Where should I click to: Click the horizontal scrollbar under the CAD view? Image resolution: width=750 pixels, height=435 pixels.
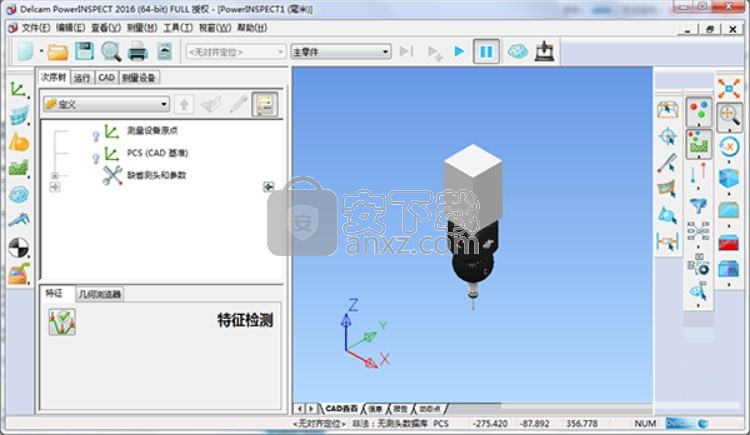click(x=550, y=408)
